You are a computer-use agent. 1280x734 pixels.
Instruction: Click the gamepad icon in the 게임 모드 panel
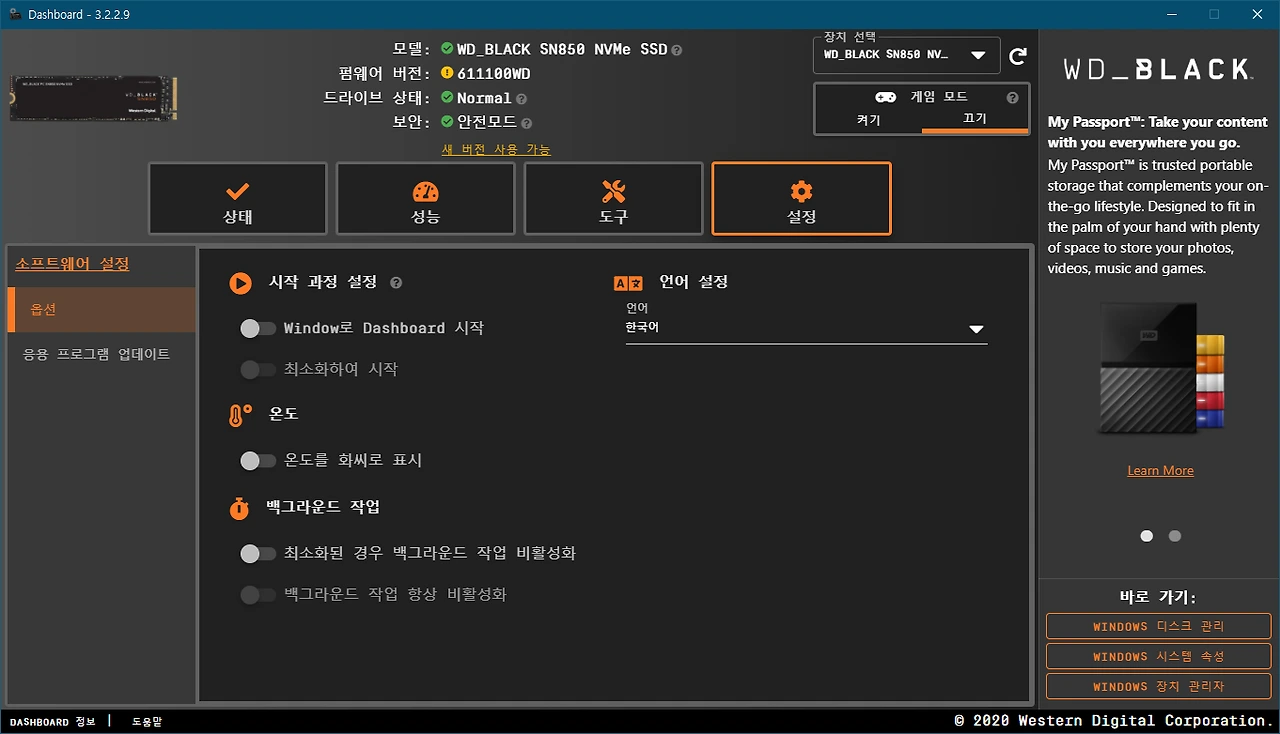pos(884,96)
